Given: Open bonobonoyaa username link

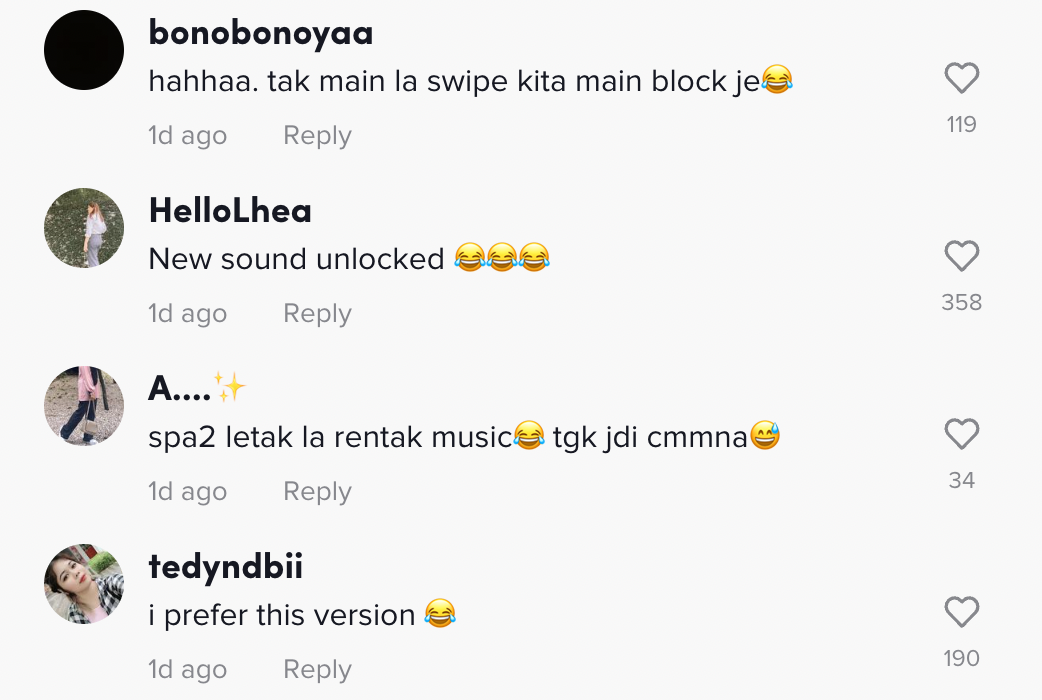Looking at the screenshot, I should pos(260,33).
